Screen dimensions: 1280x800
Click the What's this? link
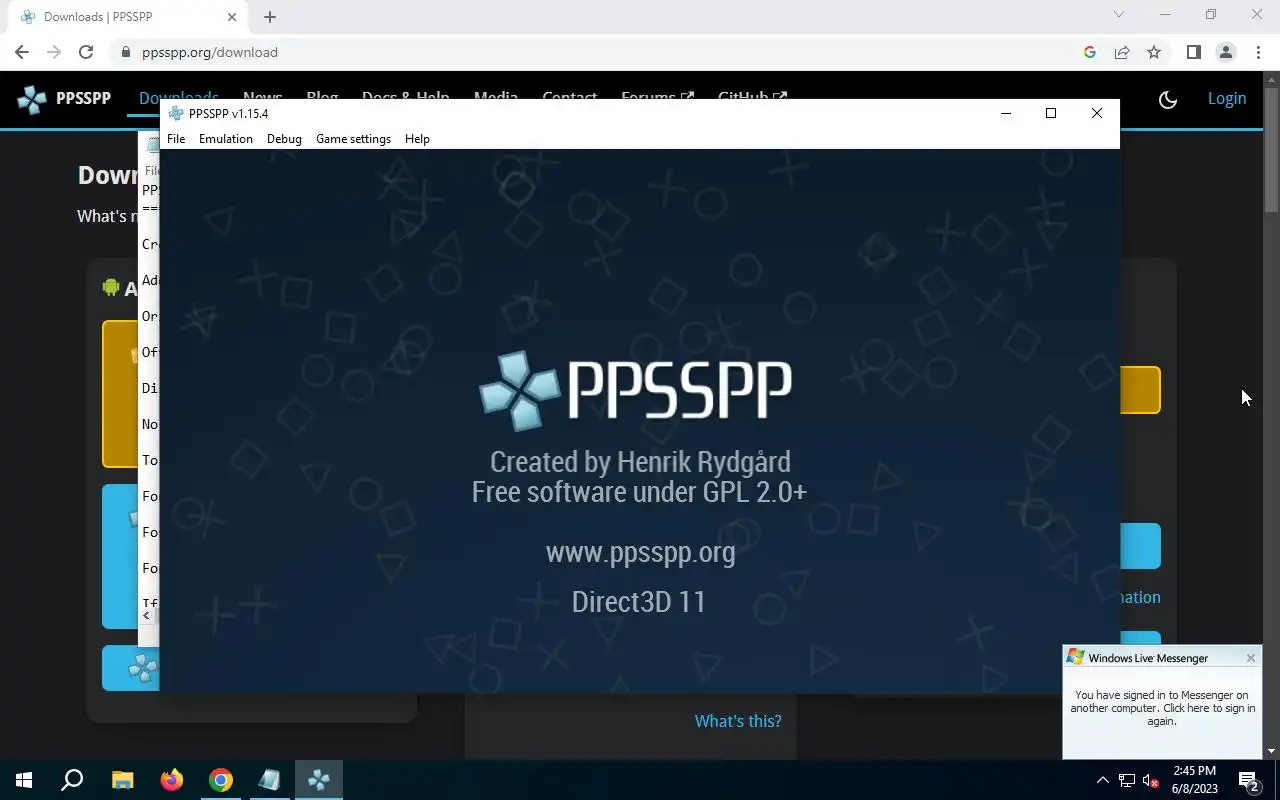tap(738, 721)
